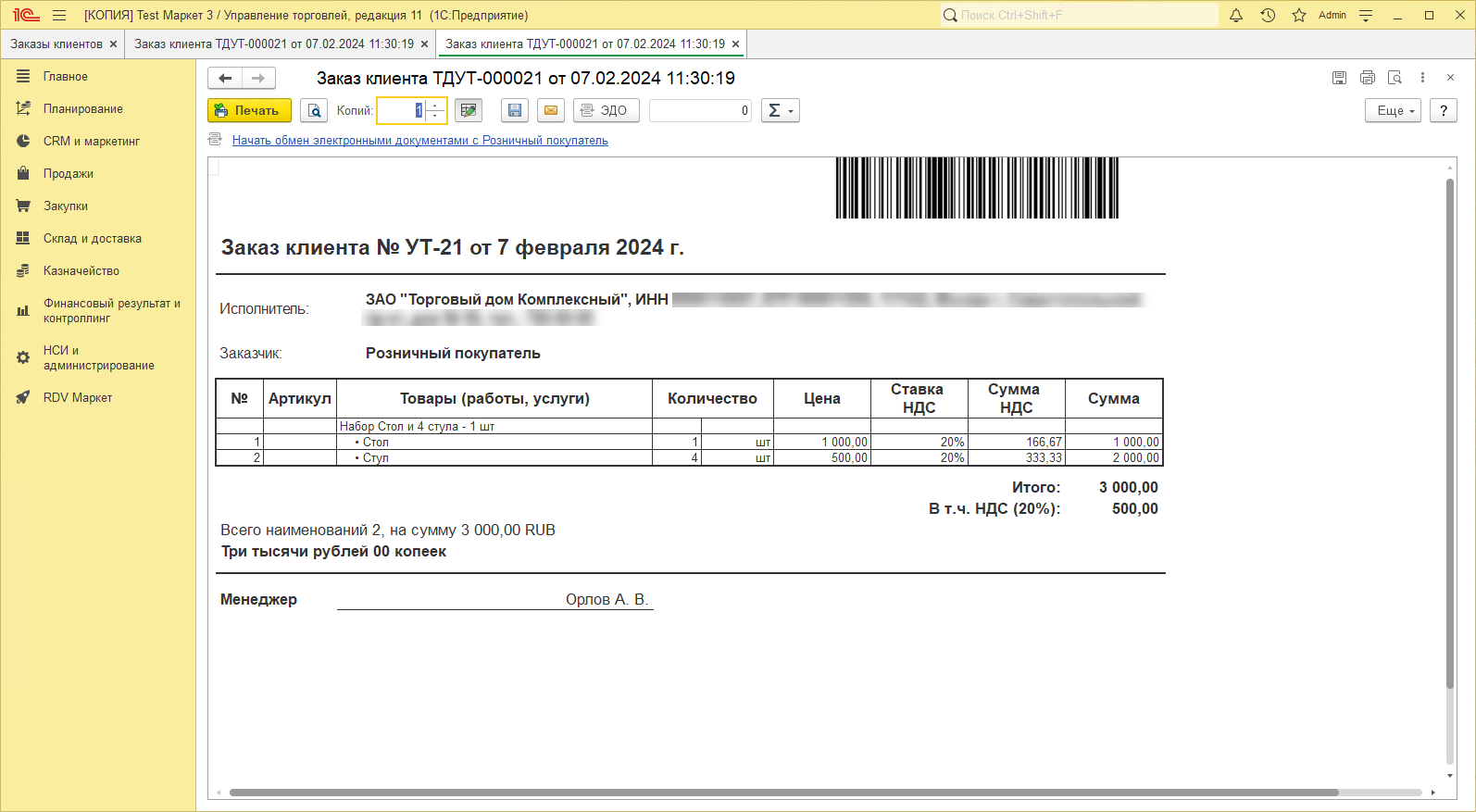The height and width of the screenshot is (812, 1476).
Task: Click the save floppy disk toolbar icon
Action: pos(515,111)
